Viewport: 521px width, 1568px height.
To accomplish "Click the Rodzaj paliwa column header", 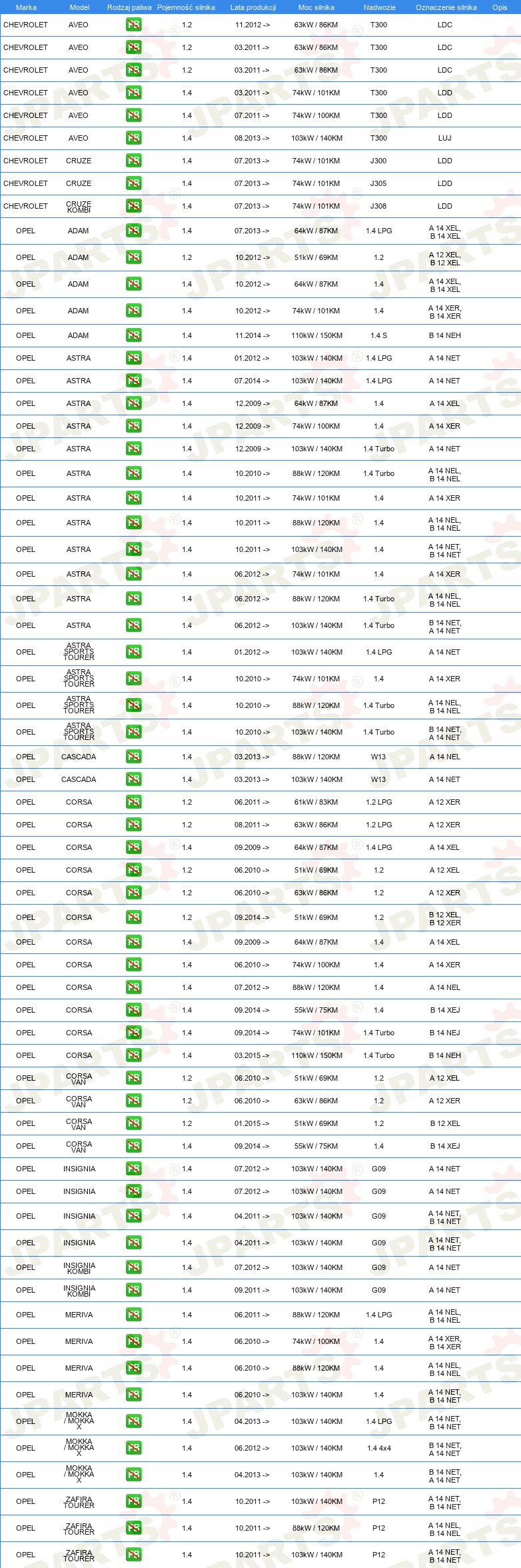I will tap(129, 7).
